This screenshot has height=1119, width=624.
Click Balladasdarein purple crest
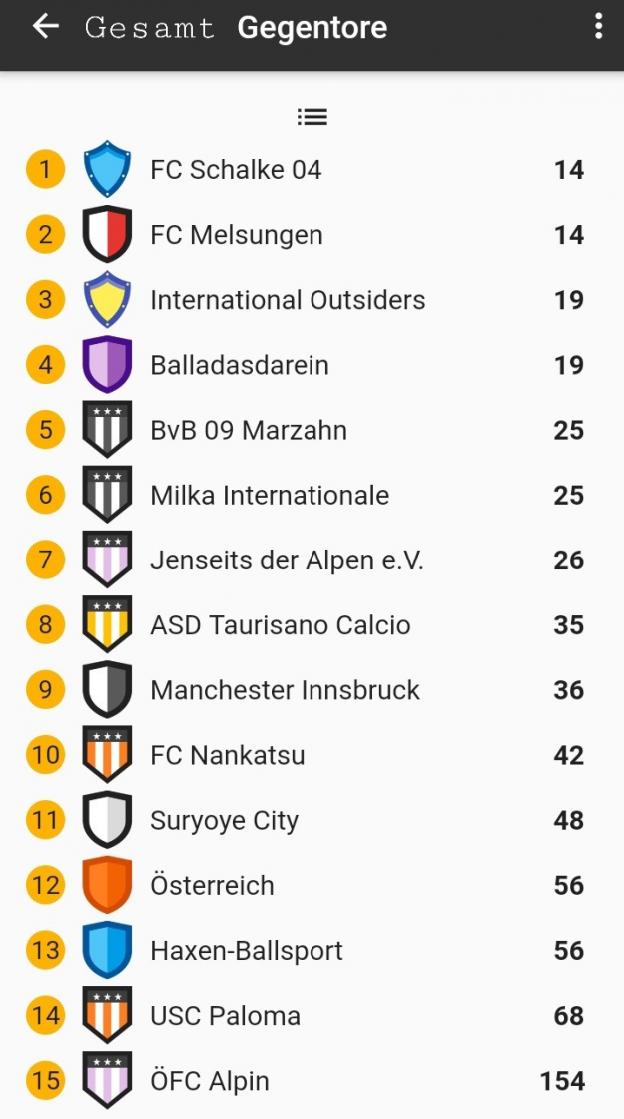coord(107,364)
